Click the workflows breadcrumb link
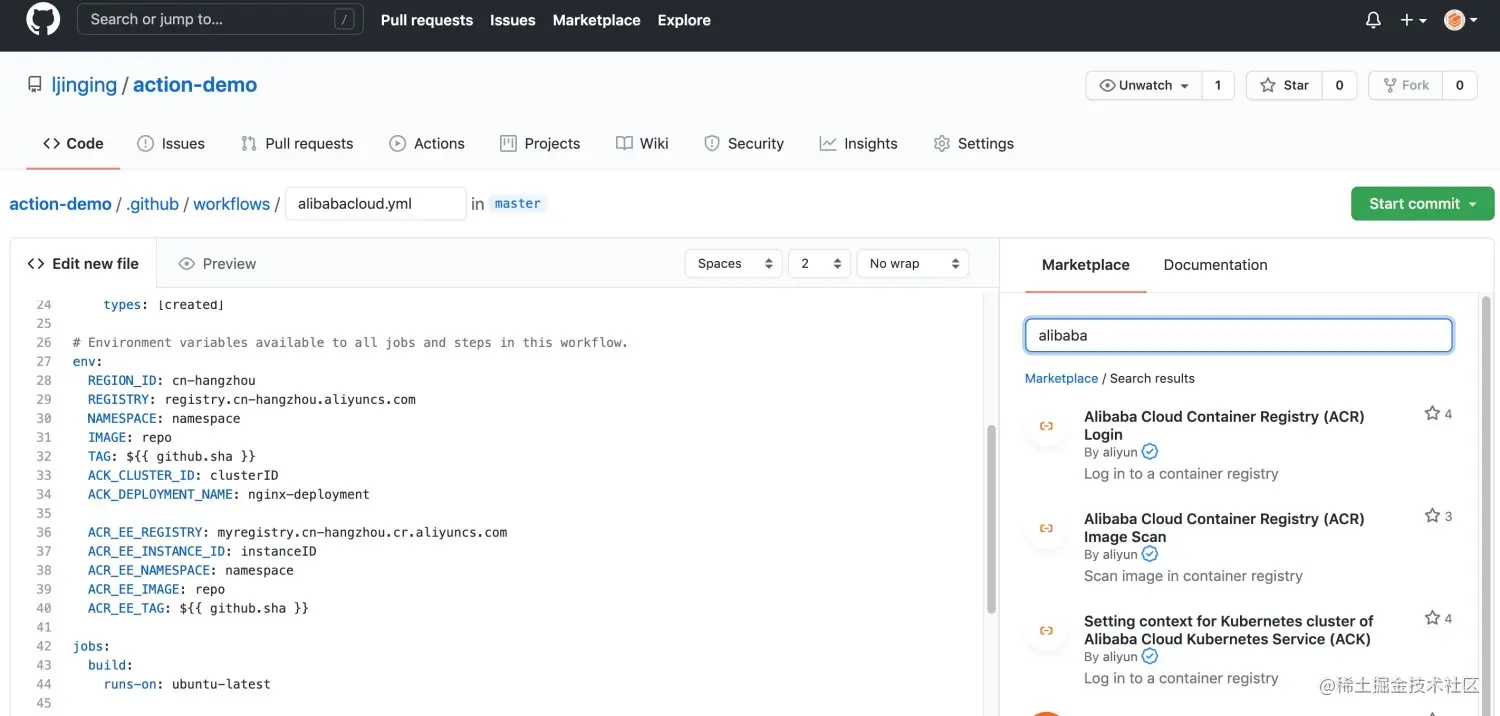 (231, 204)
